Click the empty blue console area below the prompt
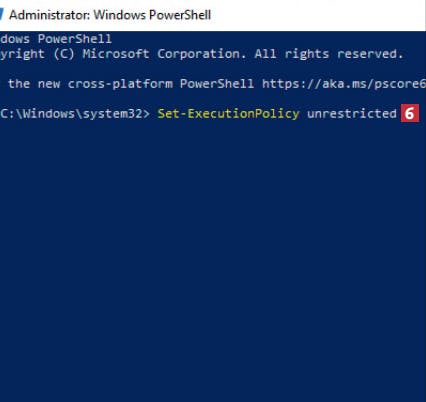Viewport: 426px width, 402px height. [x=213, y=260]
